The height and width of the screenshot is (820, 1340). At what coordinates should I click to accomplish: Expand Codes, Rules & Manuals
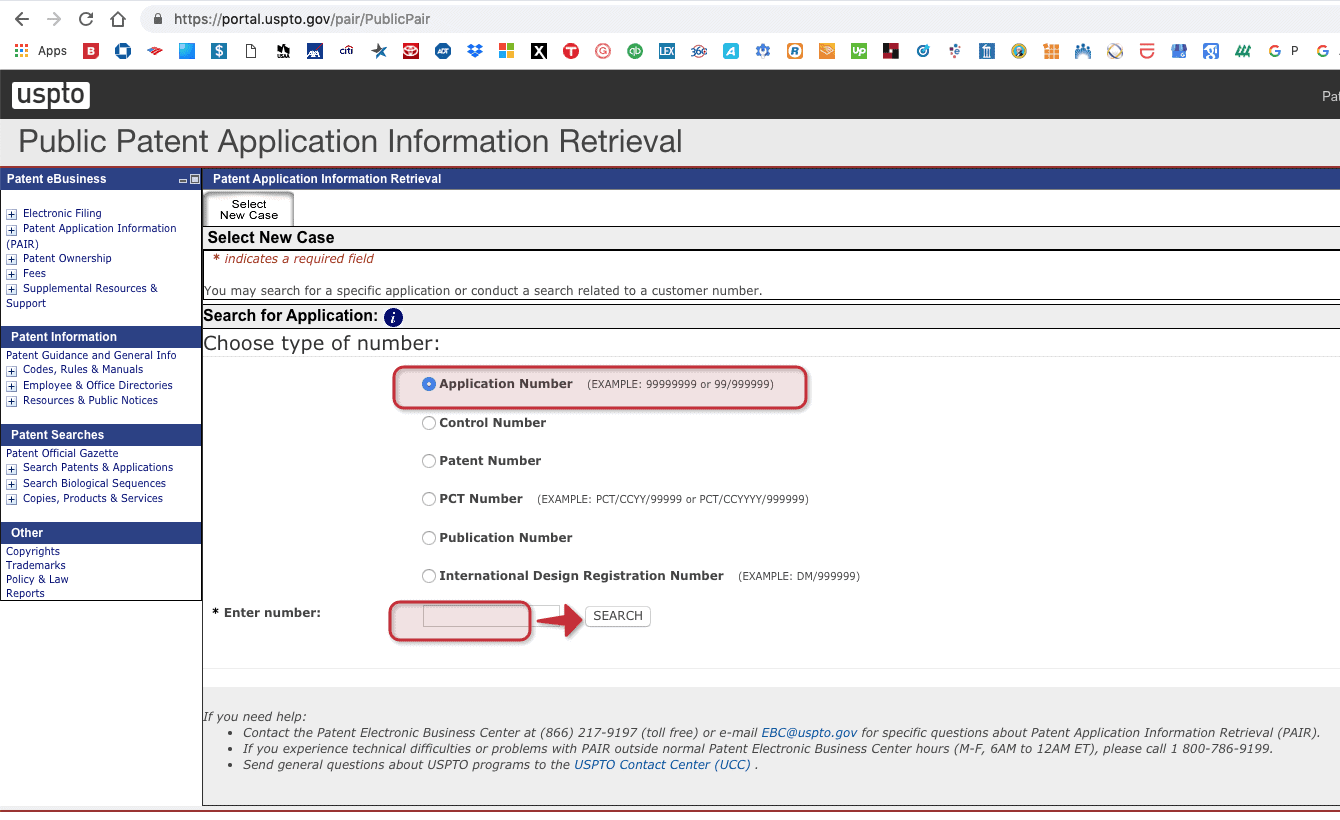point(12,371)
